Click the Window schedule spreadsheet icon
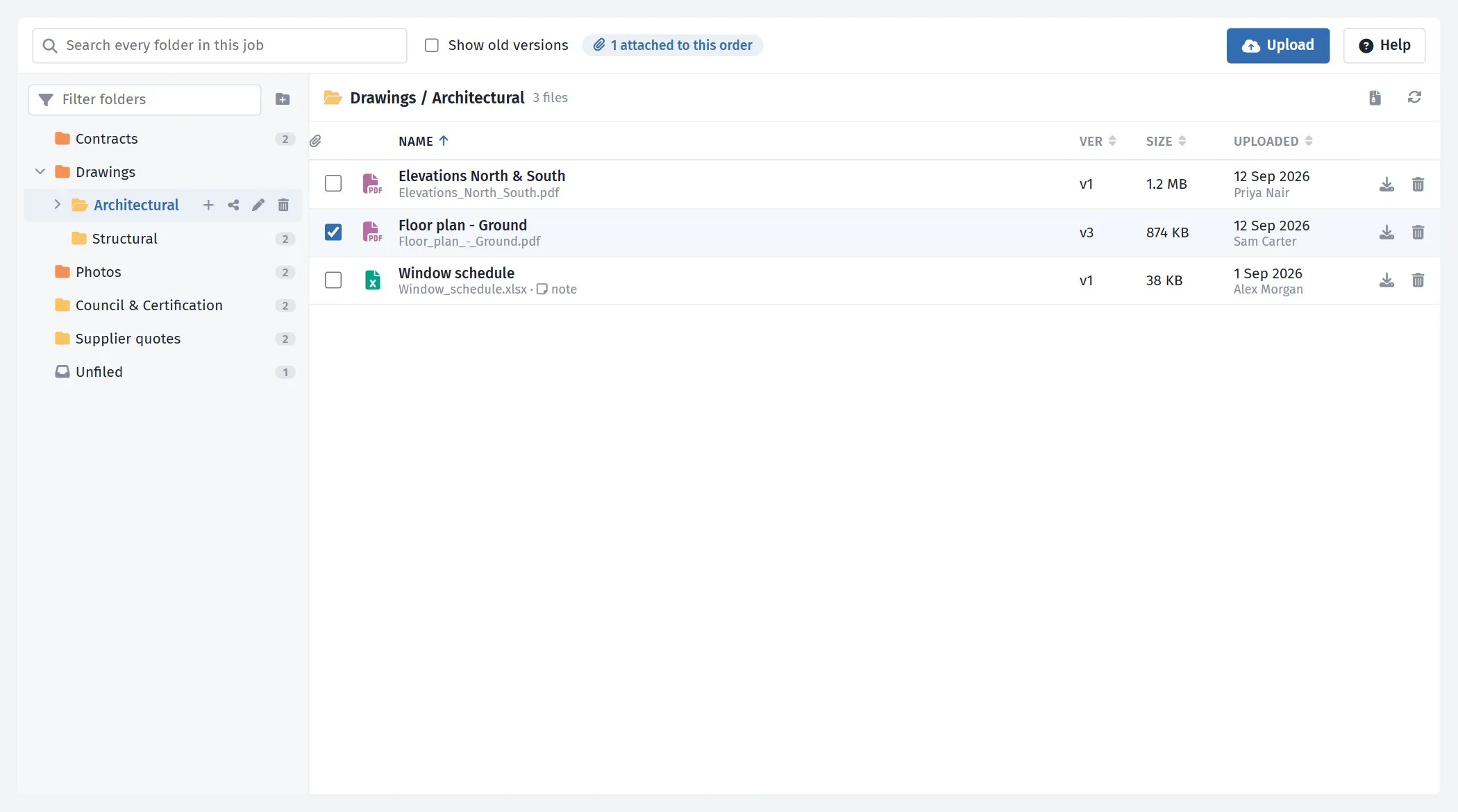Screen dimensions: 1458x812 (372, 280)
